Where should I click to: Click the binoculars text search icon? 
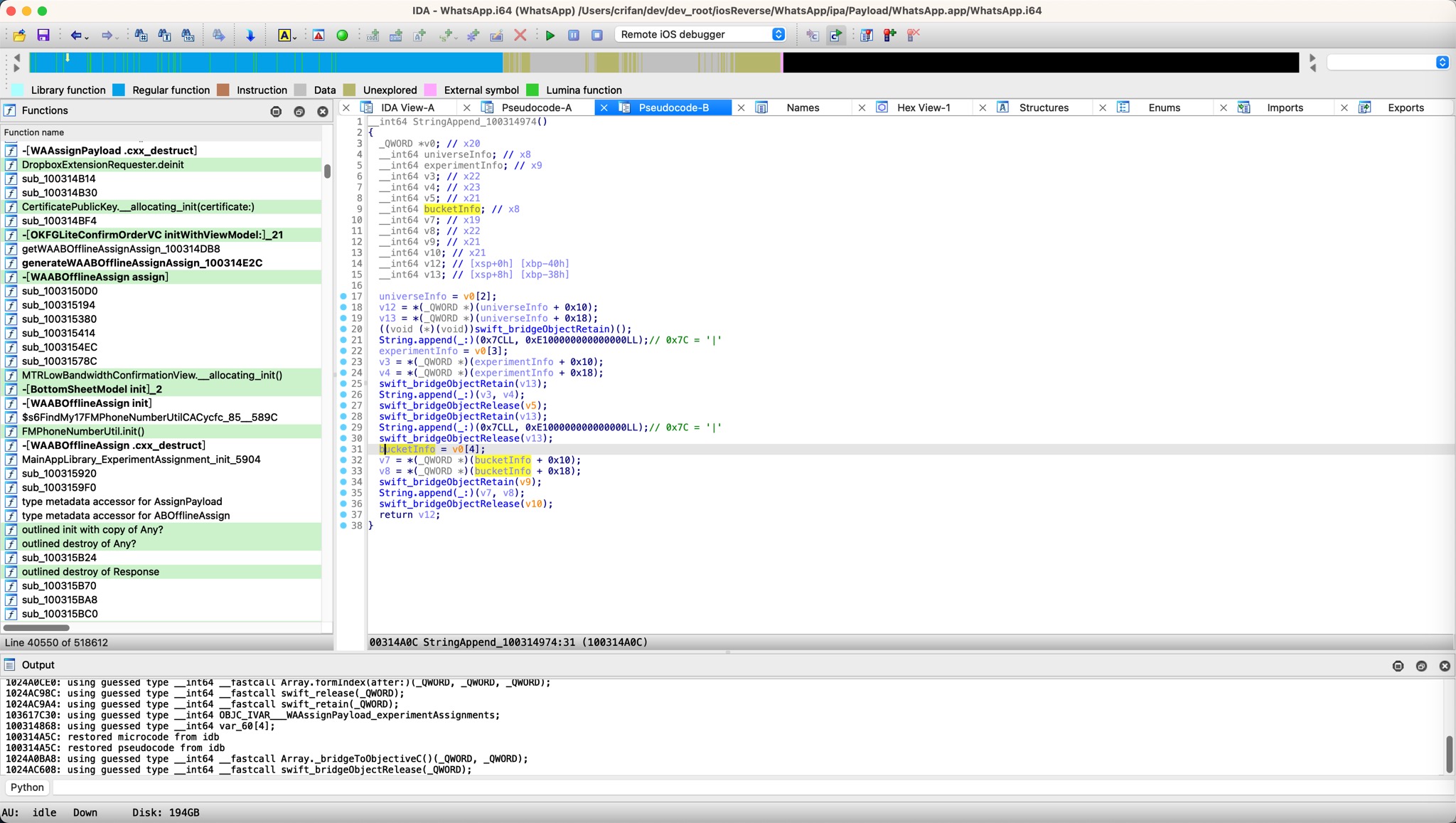[164, 35]
